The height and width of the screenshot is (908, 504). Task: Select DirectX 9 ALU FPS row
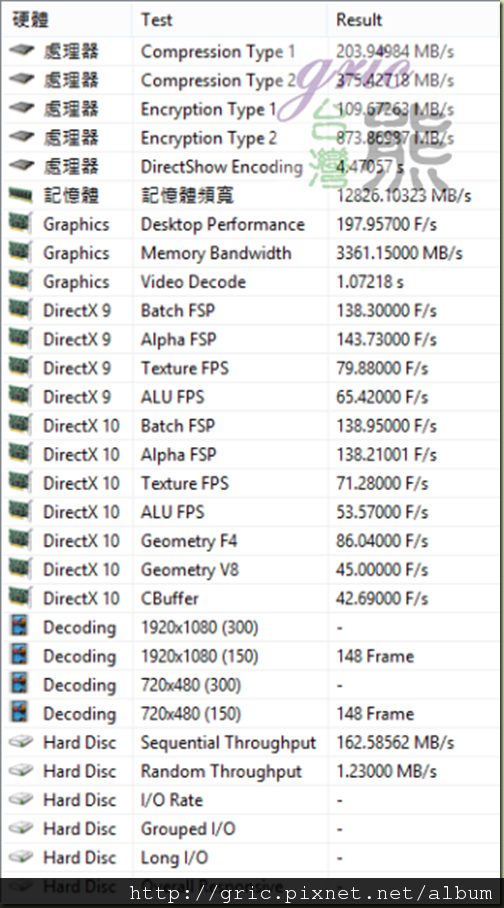[x=251, y=397]
